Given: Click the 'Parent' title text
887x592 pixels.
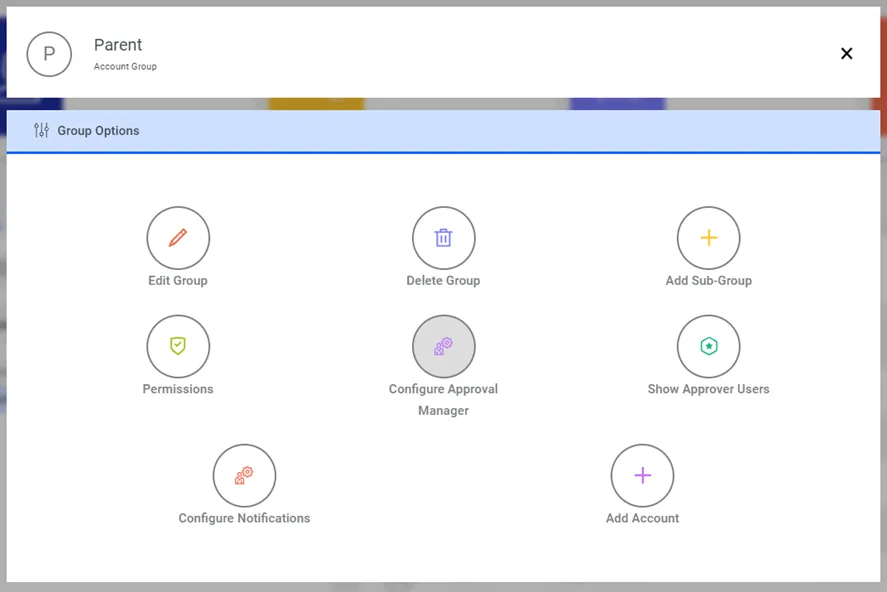Looking at the screenshot, I should 118,45.
